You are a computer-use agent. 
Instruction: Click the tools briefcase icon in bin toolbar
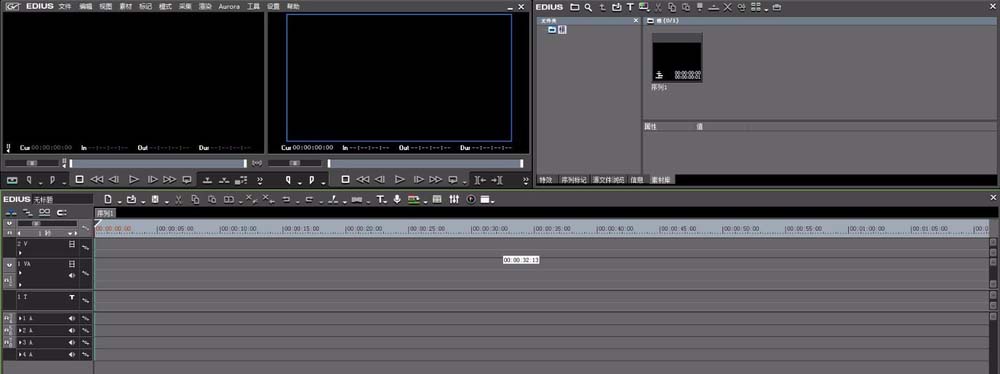[x=776, y=7]
